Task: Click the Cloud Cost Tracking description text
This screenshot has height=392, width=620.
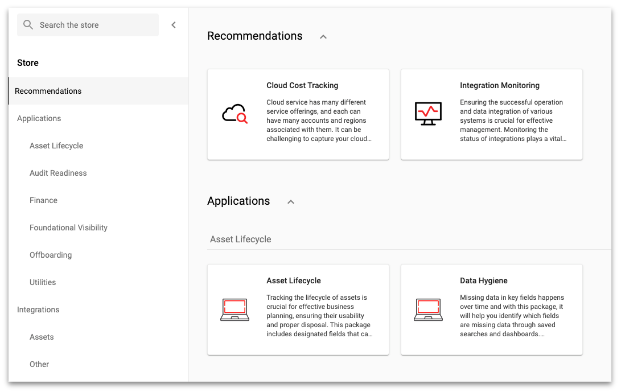Action: (319, 120)
